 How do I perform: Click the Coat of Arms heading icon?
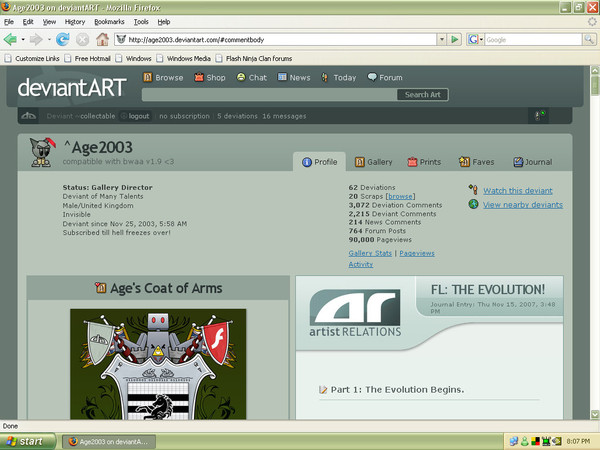101,288
